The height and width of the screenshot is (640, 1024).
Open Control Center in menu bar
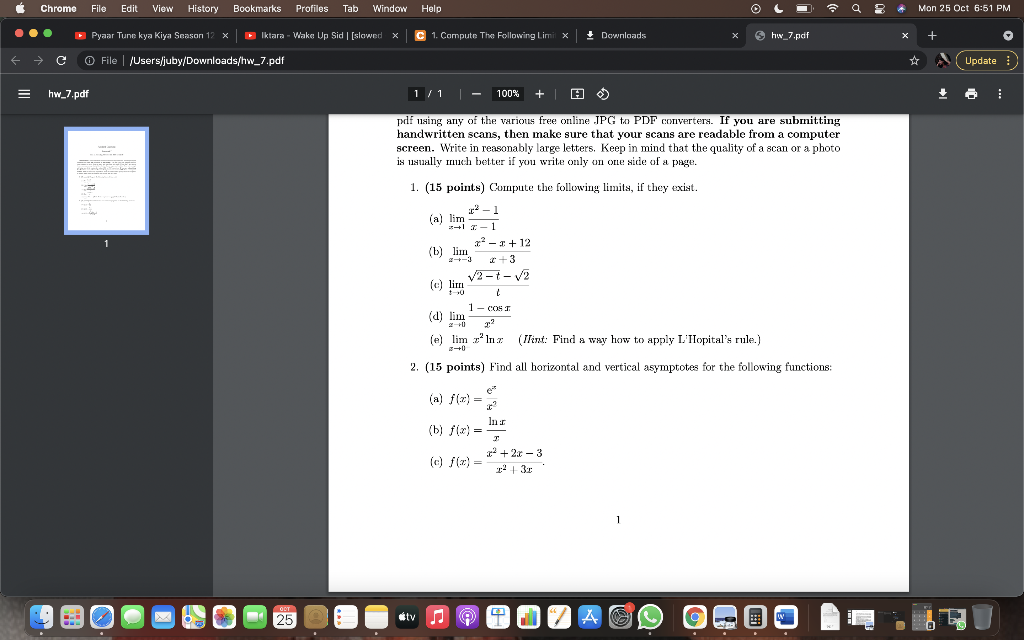[x=880, y=8]
